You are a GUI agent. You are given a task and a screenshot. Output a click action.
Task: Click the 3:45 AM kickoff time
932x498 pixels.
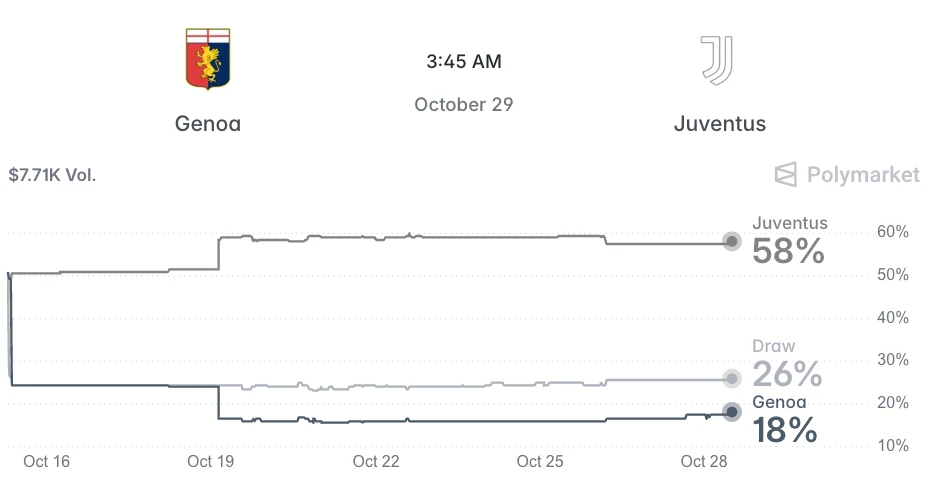tap(464, 61)
